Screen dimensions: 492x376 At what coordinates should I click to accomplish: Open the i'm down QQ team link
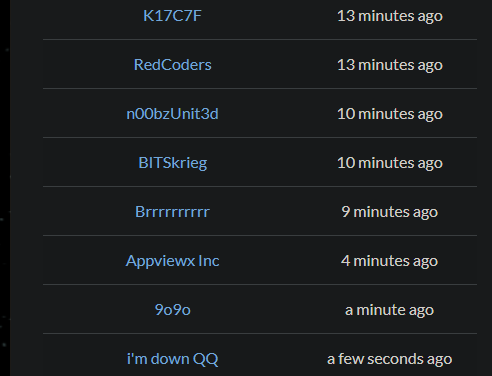[172, 359]
